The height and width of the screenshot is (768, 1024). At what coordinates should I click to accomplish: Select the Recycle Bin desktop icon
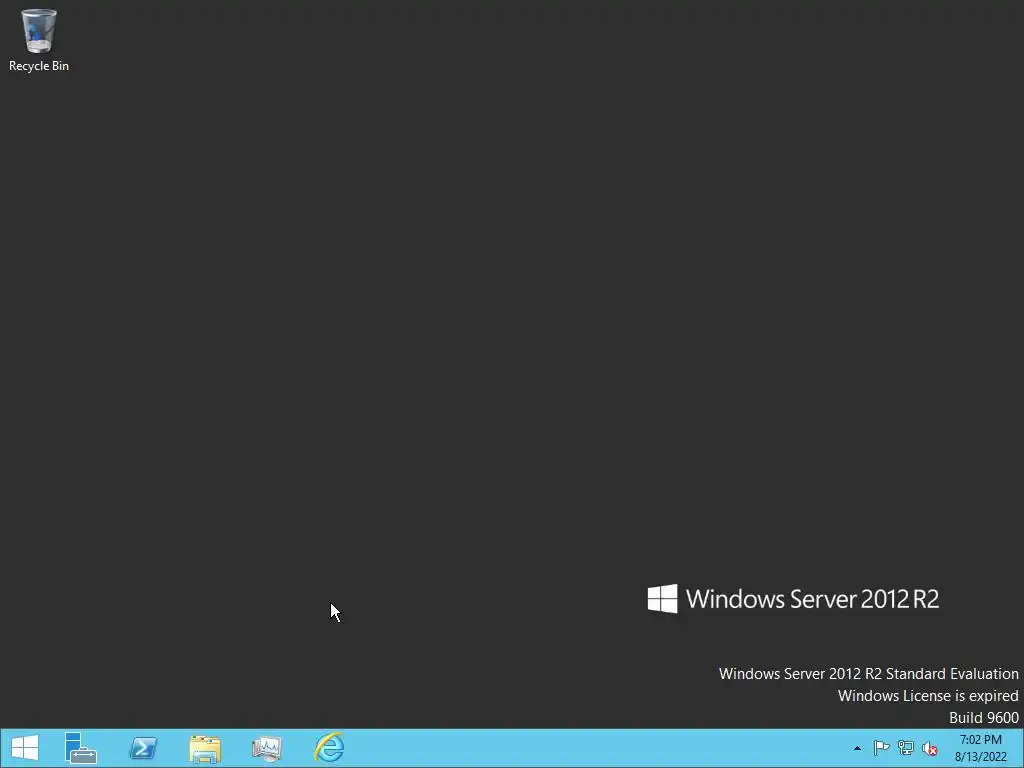pyautogui.click(x=39, y=40)
